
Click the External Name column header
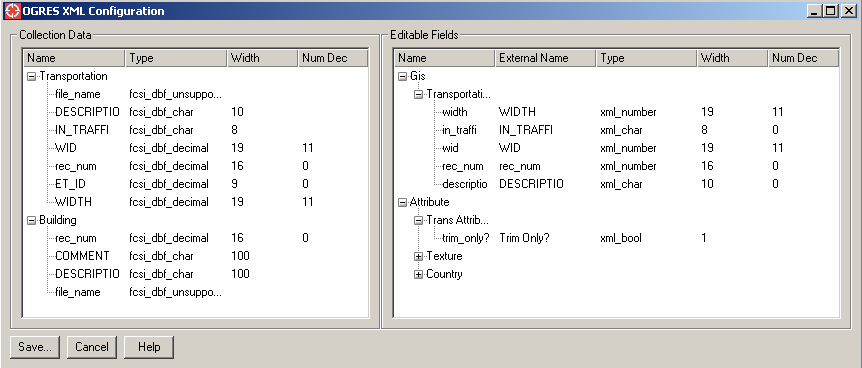[x=546, y=58]
